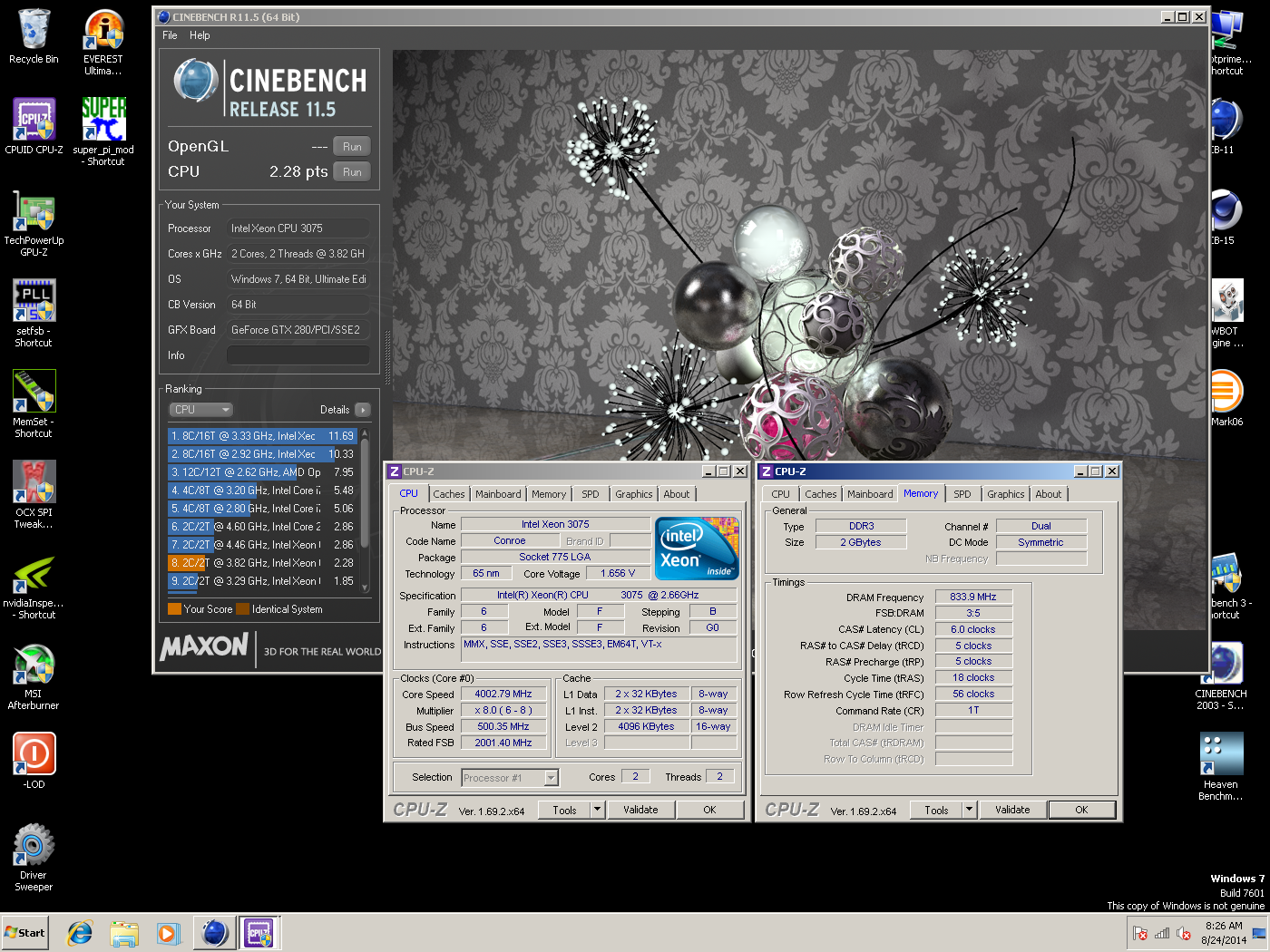Click Tools button in left CPU-Z
Viewport: 1270px width, 952px height.
pyautogui.click(x=564, y=811)
